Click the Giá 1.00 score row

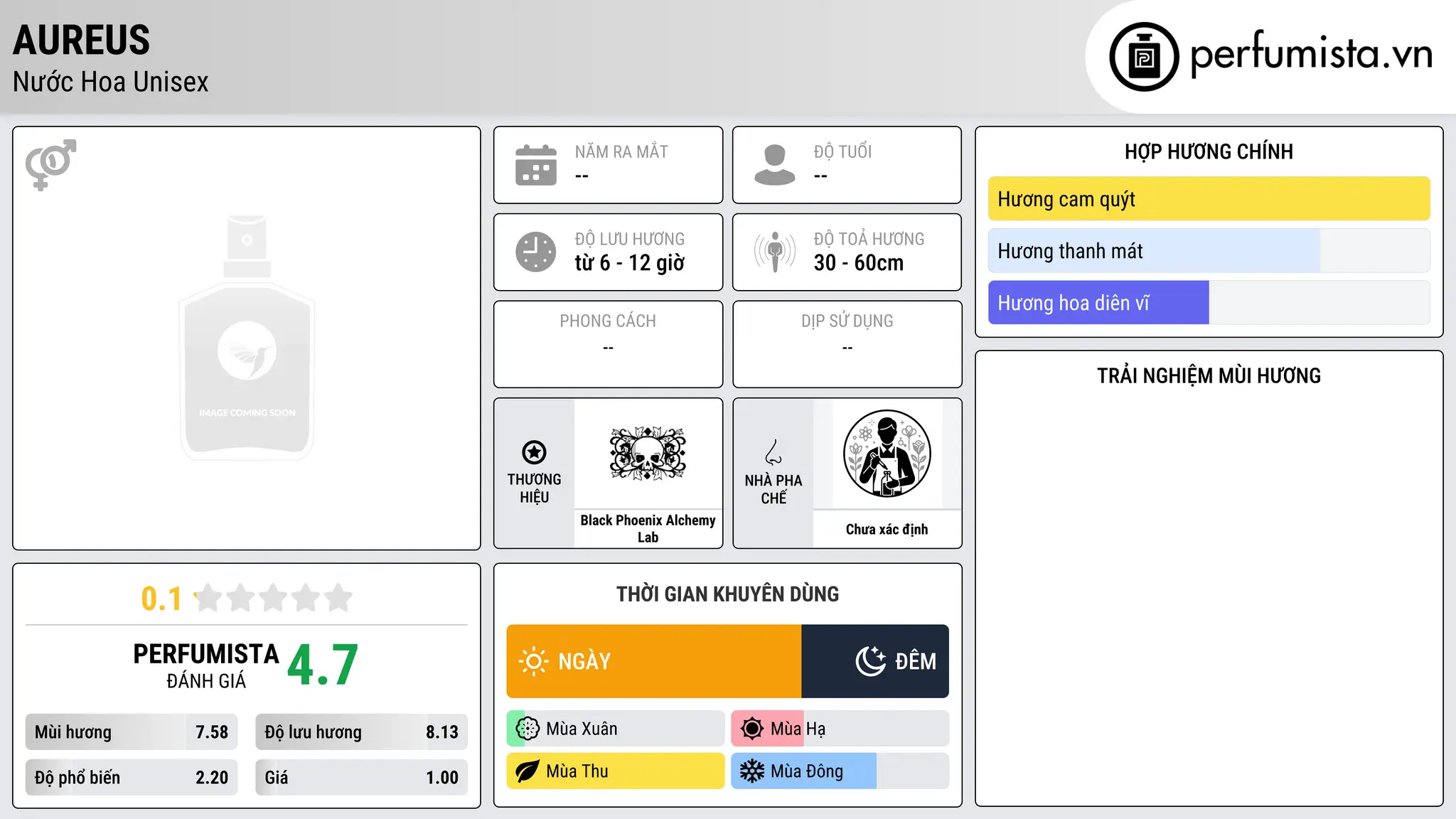point(361,778)
